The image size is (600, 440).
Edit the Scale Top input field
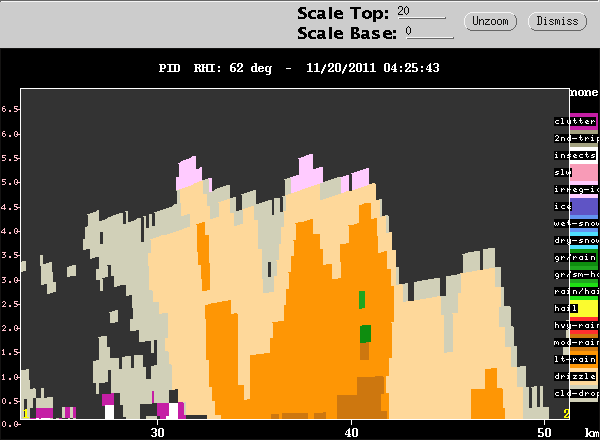(422, 12)
